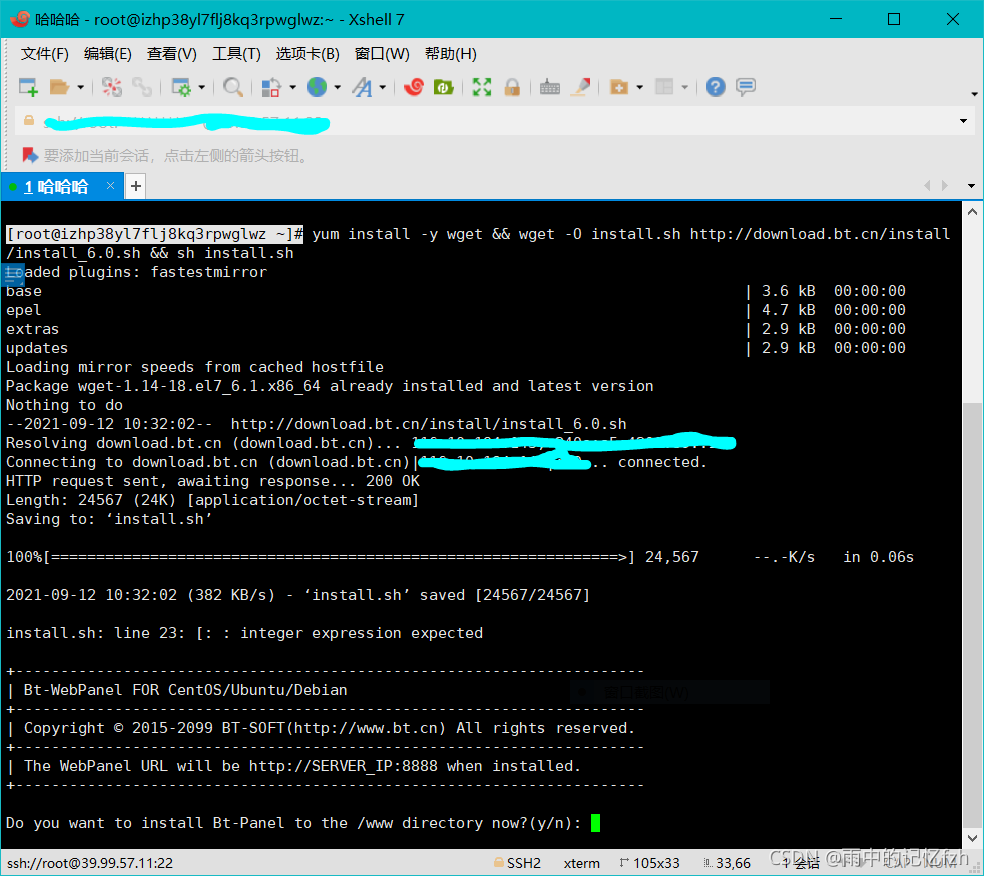Click the red bookmark flag icon
This screenshot has height=876, width=984.
pos(29,155)
